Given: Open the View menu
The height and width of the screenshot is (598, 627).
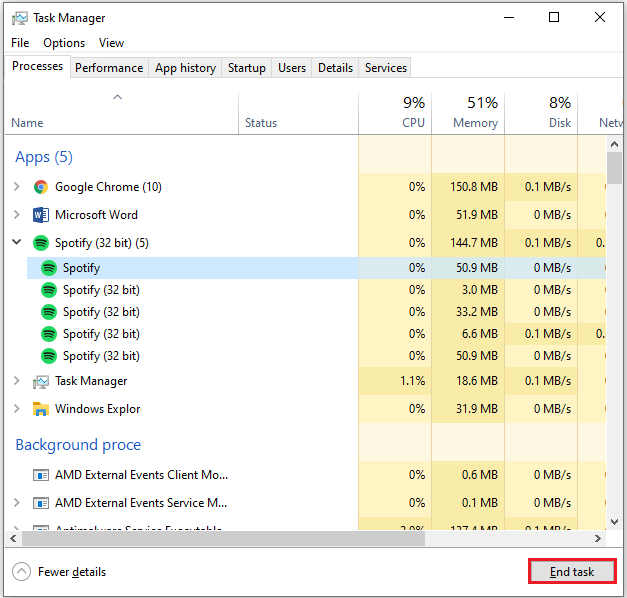Looking at the screenshot, I should [x=112, y=43].
